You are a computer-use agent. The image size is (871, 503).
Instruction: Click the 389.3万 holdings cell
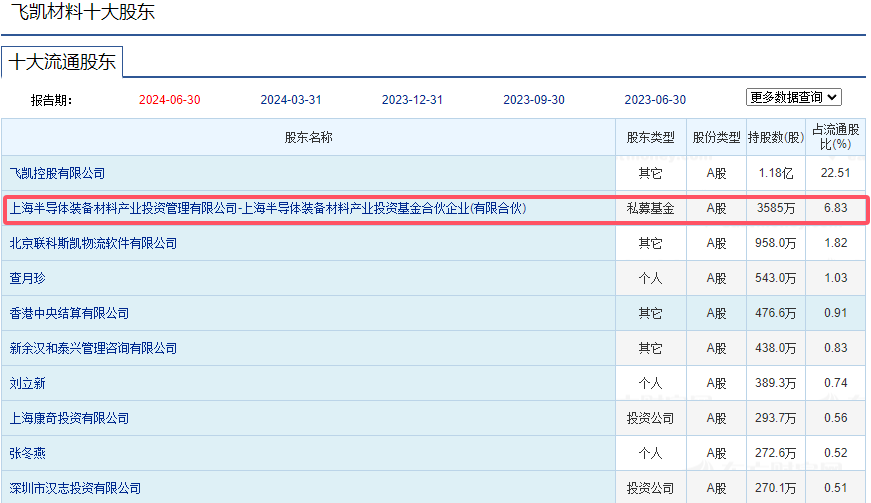775,383
